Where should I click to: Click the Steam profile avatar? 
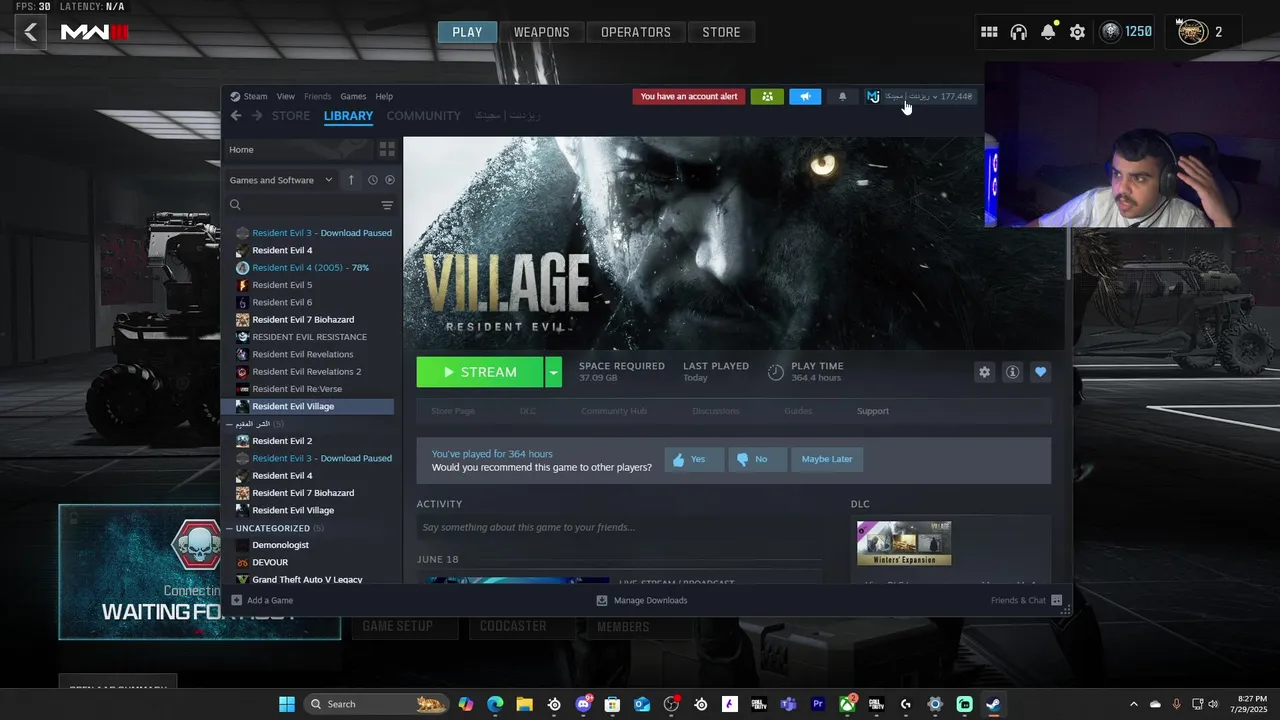point(873,97)
